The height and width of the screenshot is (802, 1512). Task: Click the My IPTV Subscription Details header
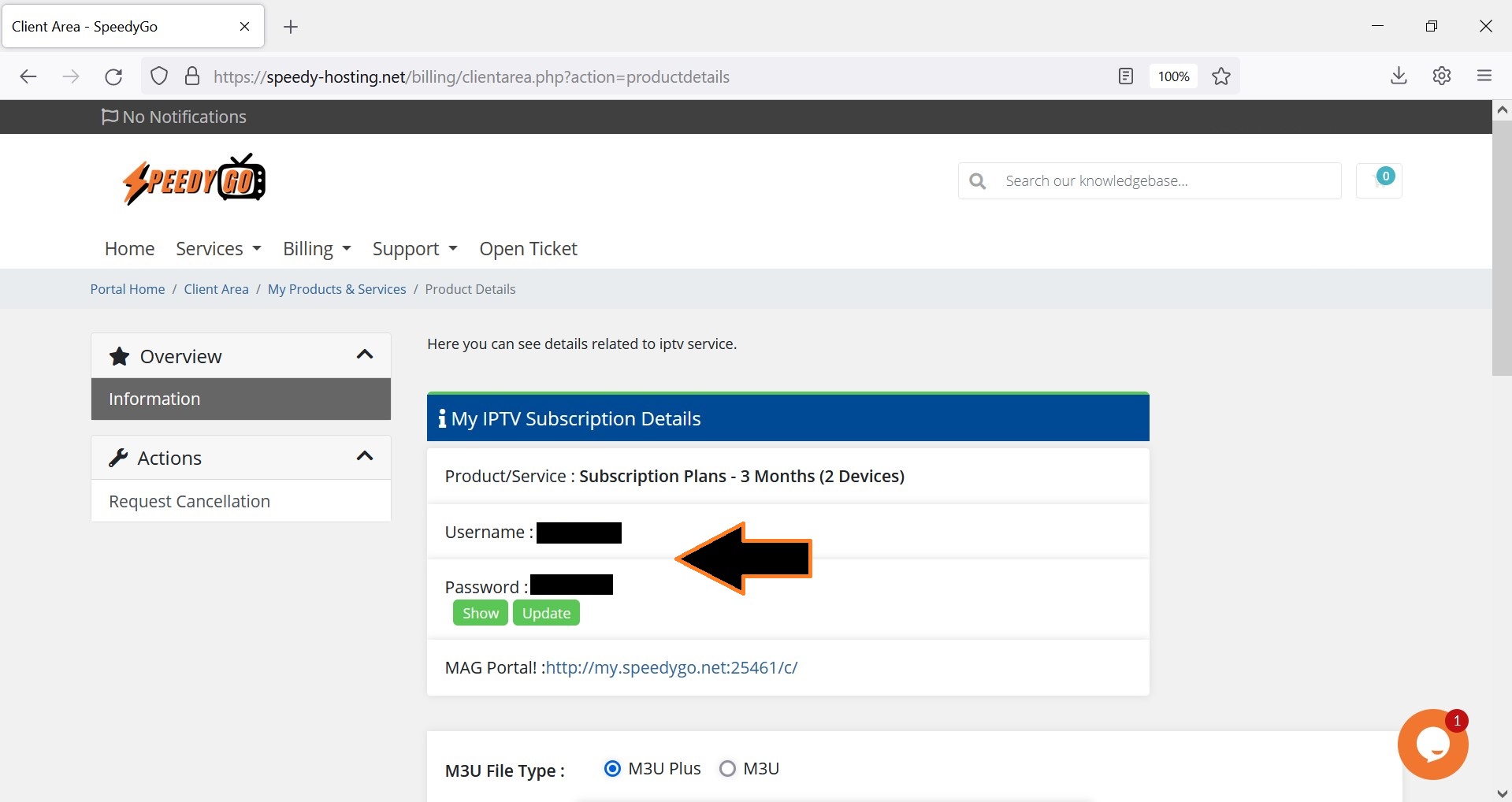coord(788,418)
